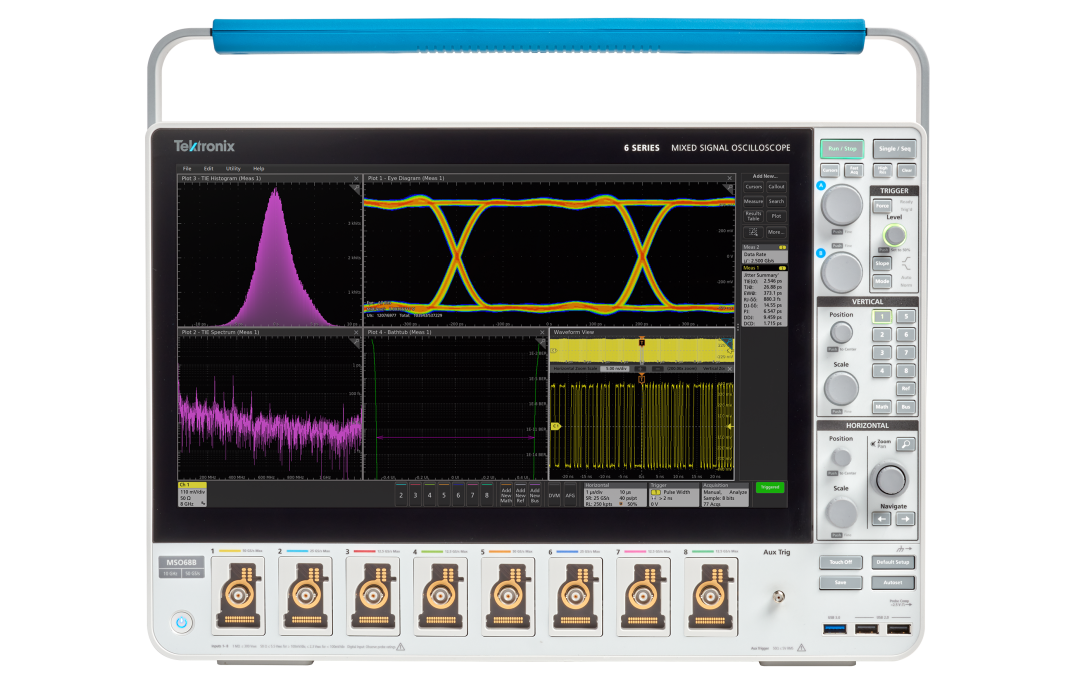Tap Add New Ref on the settings bar

[521, 495]
